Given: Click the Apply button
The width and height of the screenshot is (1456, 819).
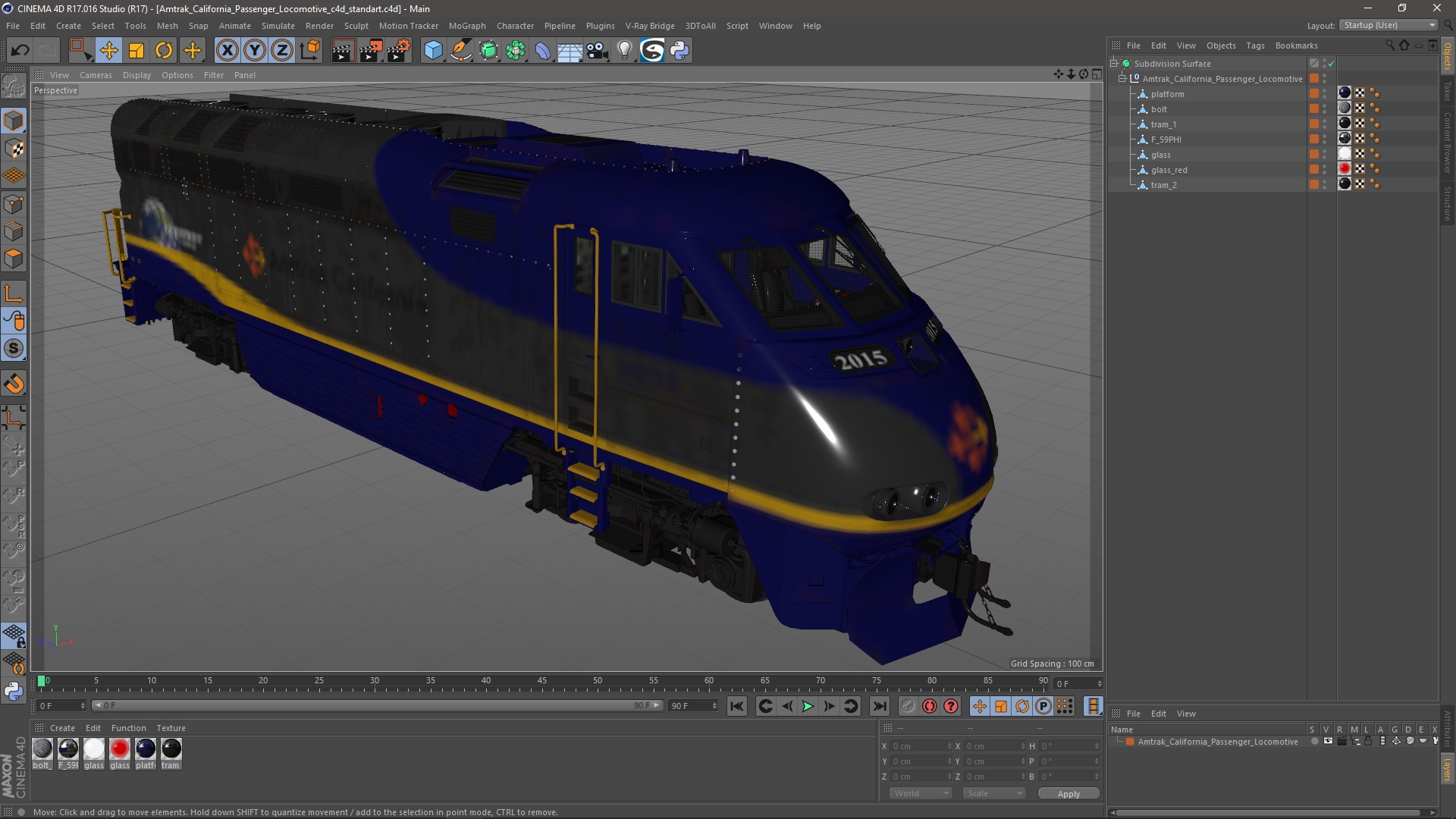Looking at the screenshot, I should pyautogui.click(x=1068, y=794).
